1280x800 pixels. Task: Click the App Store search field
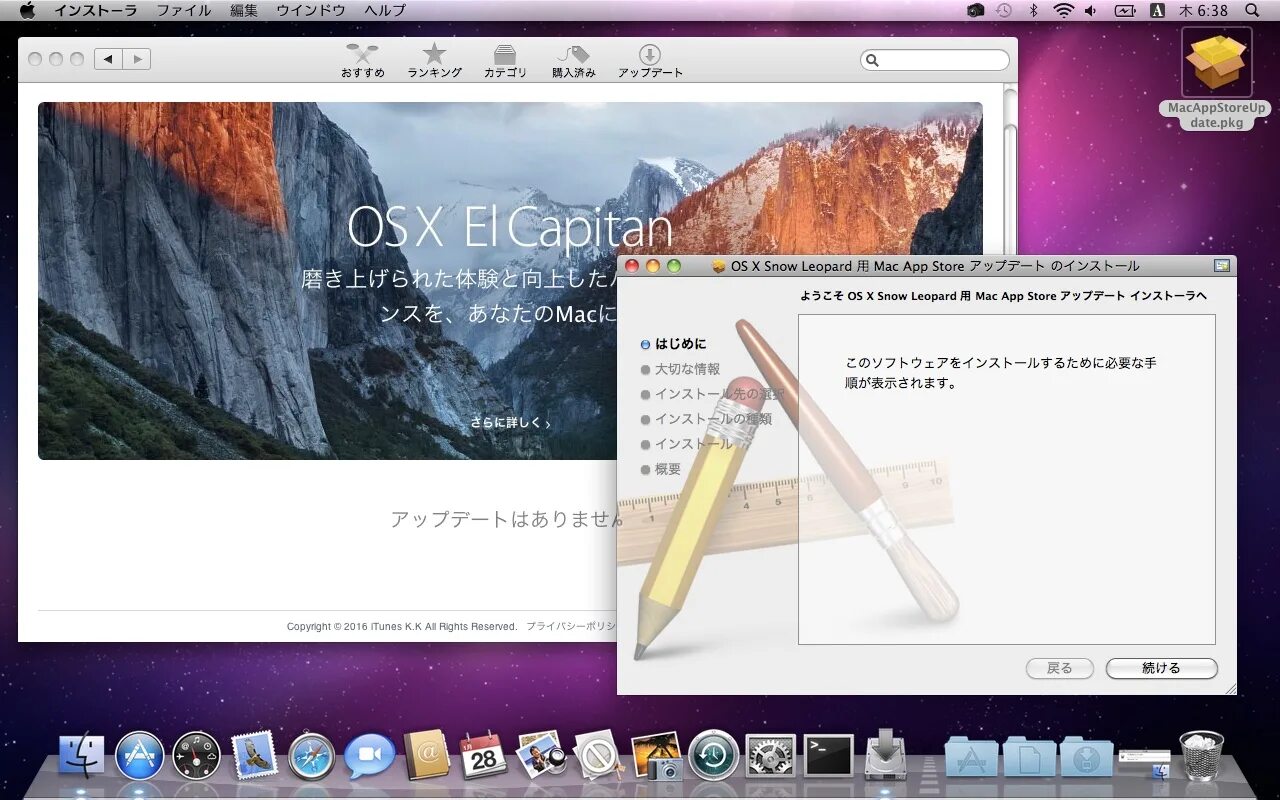tap(935, 60)
